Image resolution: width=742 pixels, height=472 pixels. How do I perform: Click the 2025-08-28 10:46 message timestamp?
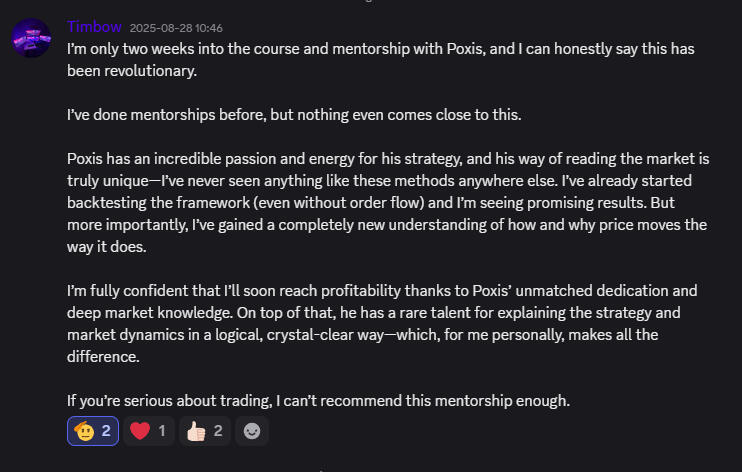[176, 28]
